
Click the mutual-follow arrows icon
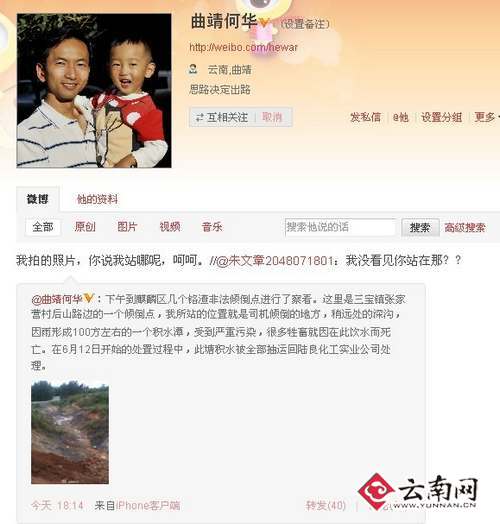pyautogui.click(x=200, y=117)
